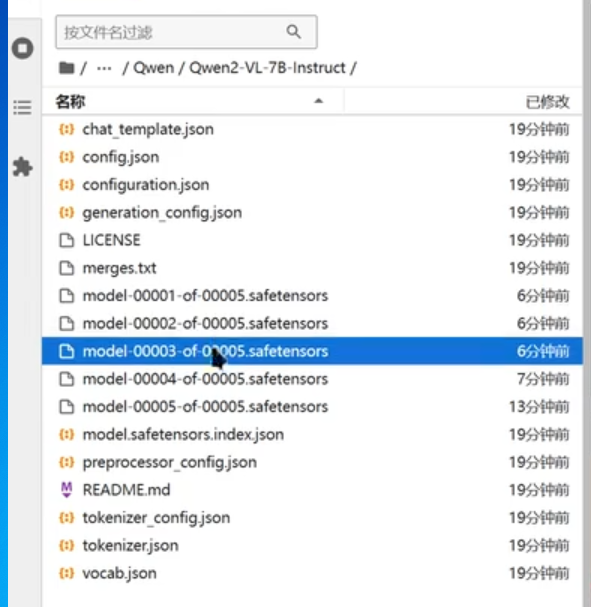Focus the 按文件名过滤 filter input
The width and height of the screenshot is (591, 607).
[187, 32]
